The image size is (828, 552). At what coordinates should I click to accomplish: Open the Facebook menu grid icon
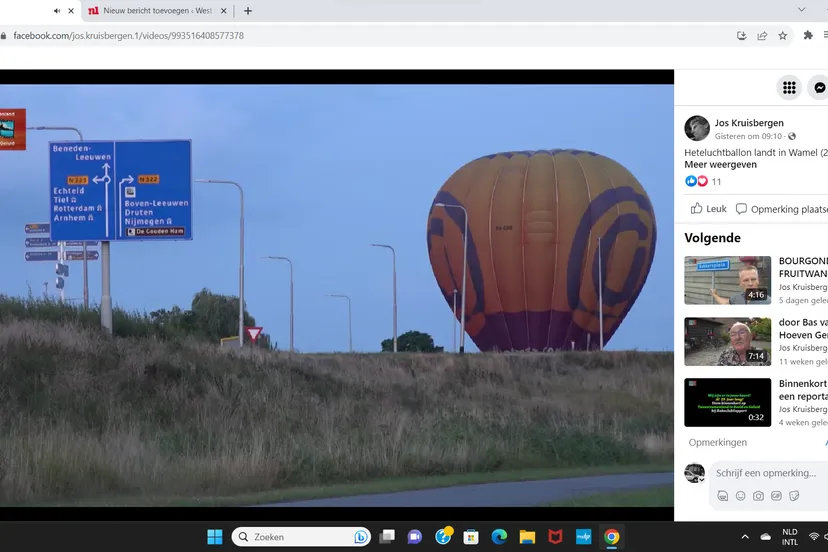click(x=789, y=88)
